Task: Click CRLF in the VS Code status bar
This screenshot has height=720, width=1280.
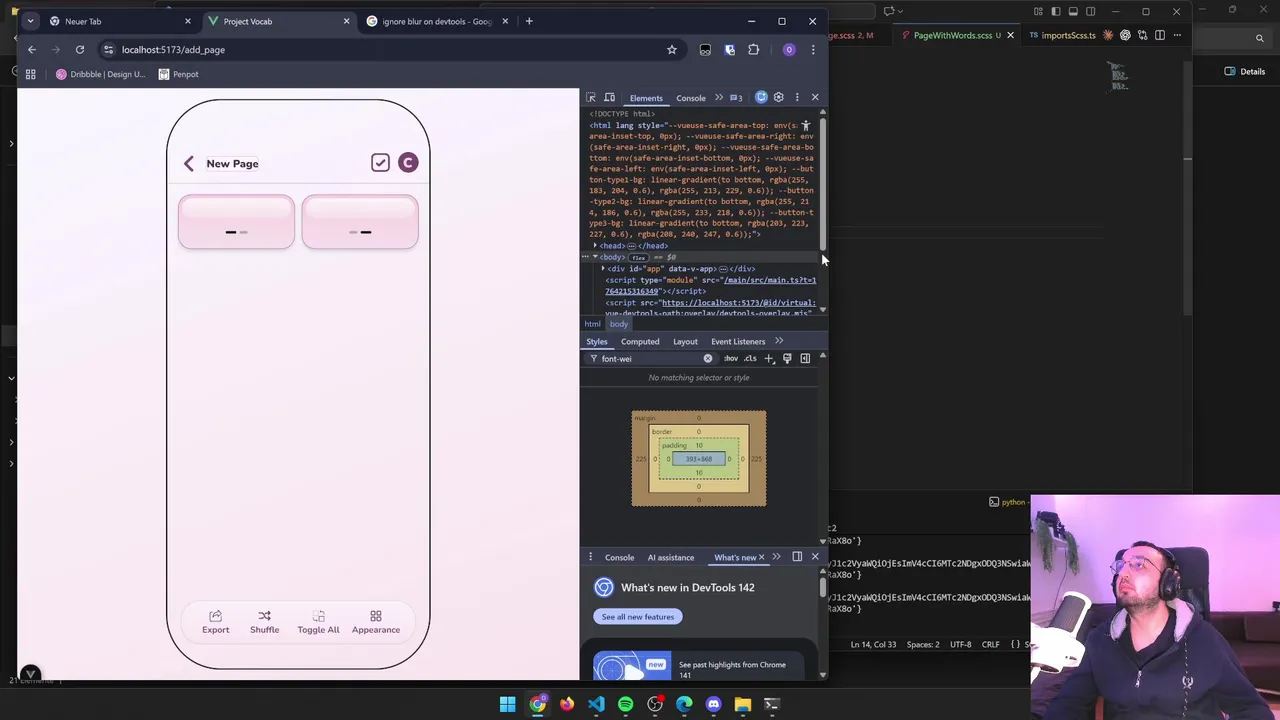Action: [990, 644]
